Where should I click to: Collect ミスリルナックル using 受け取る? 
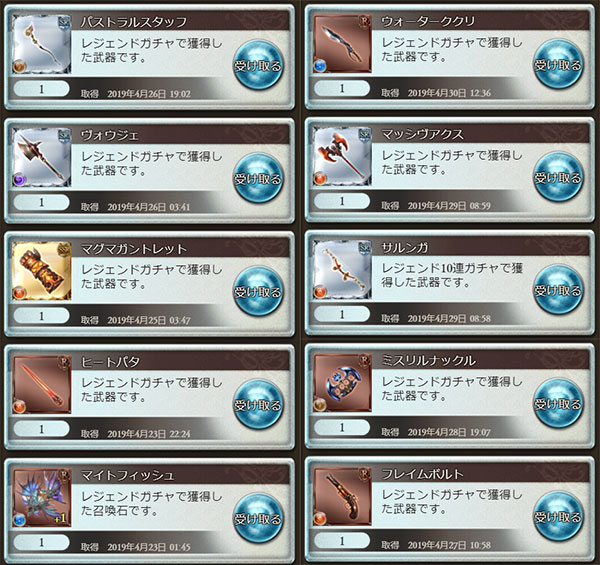click(x=558, y=404)
